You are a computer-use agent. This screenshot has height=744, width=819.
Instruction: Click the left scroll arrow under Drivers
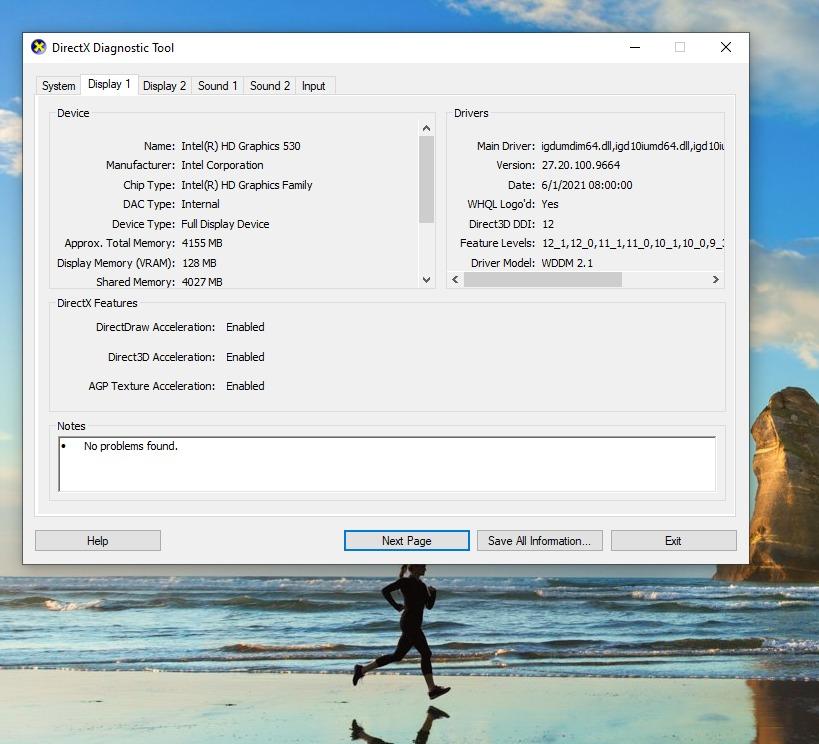(455, 280)
